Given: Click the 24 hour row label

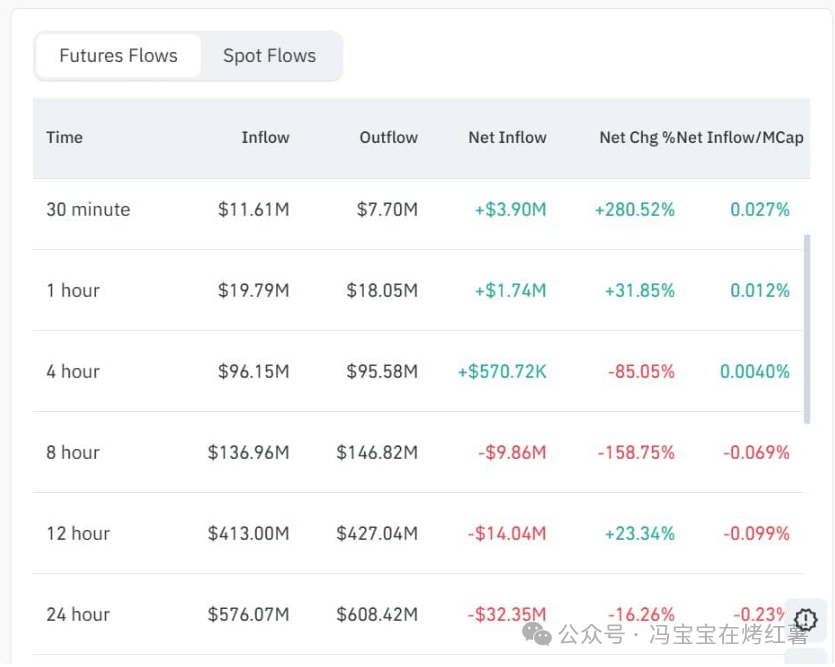Looking at the screenshot, I should click(x=78, y=615).
